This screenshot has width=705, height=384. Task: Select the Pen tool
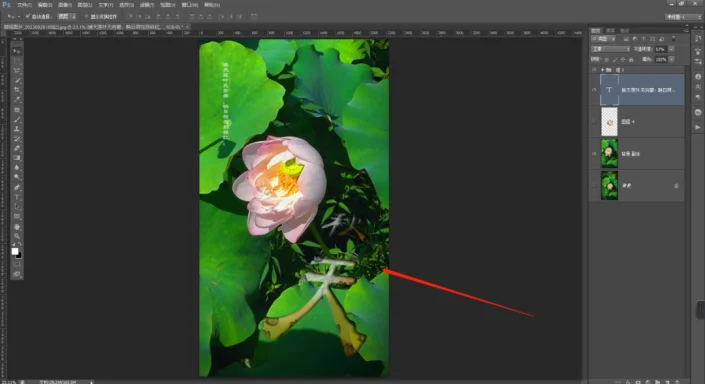17,187
